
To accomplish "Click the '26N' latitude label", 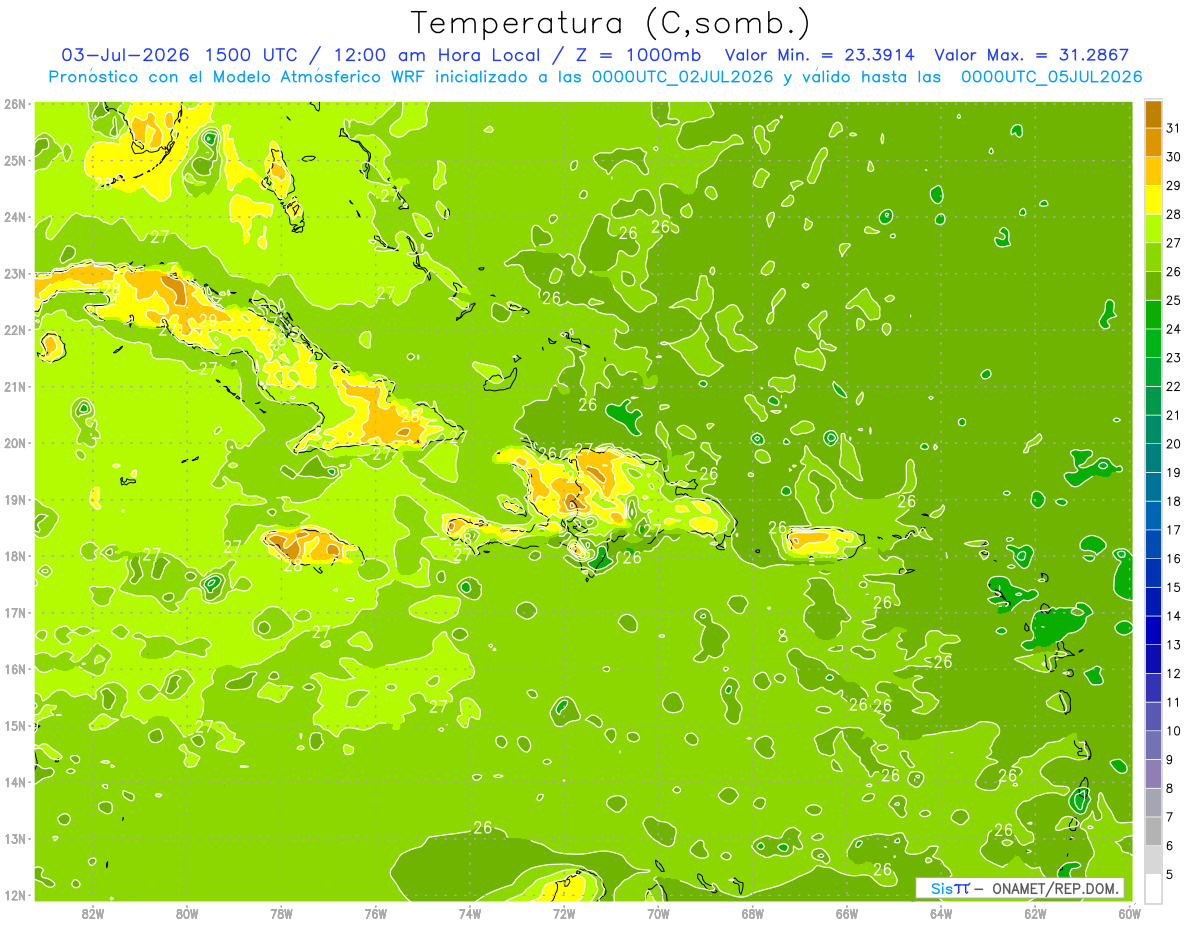I will pos(15,104).
